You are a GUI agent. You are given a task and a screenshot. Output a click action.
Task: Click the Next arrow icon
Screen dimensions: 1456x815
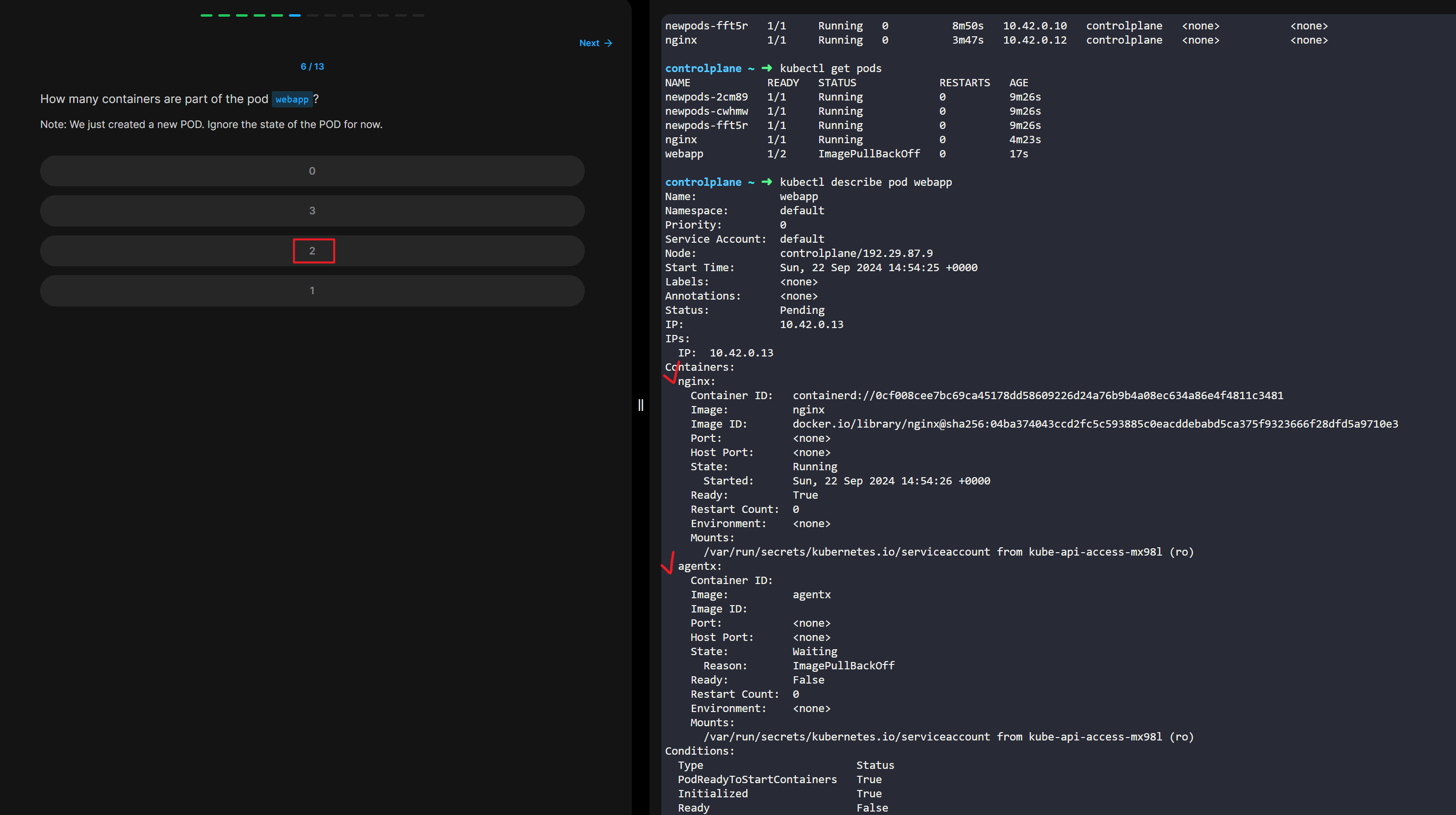coord(608,43)
